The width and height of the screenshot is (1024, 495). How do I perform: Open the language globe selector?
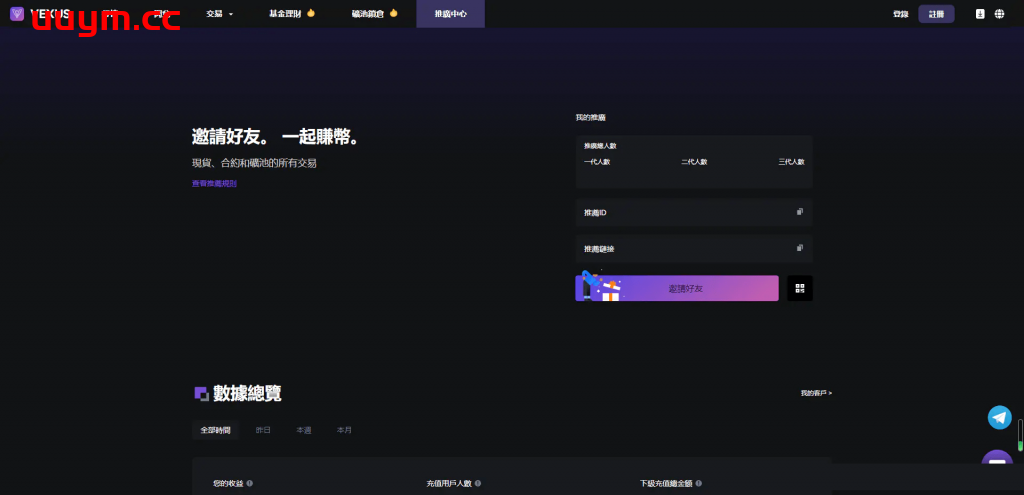coord(999,14)
